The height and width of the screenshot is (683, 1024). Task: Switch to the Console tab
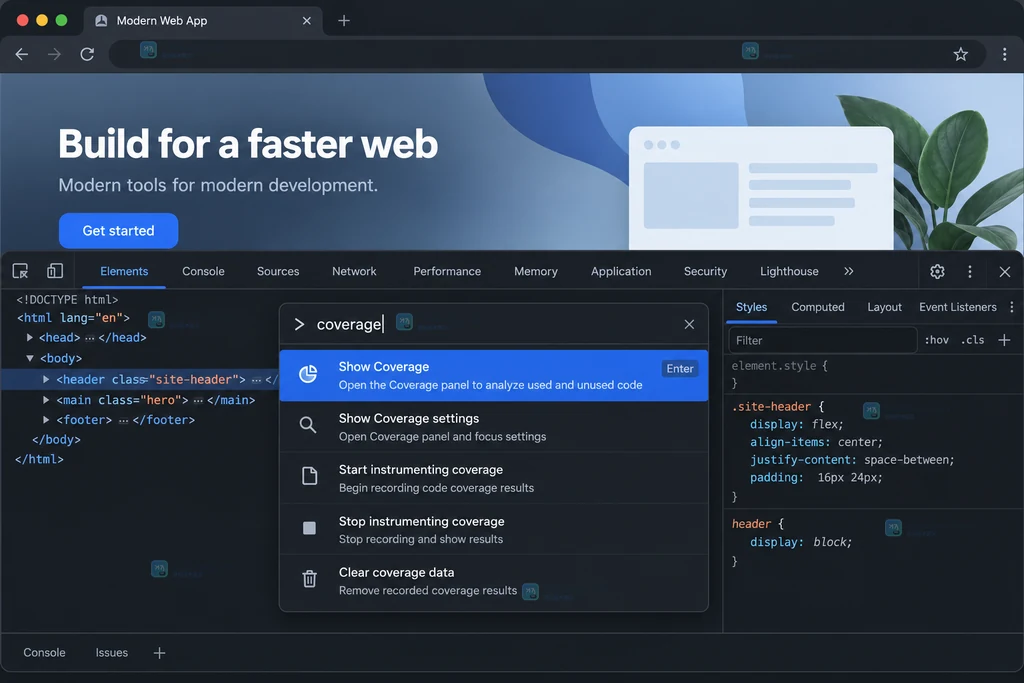click(203, 271)
